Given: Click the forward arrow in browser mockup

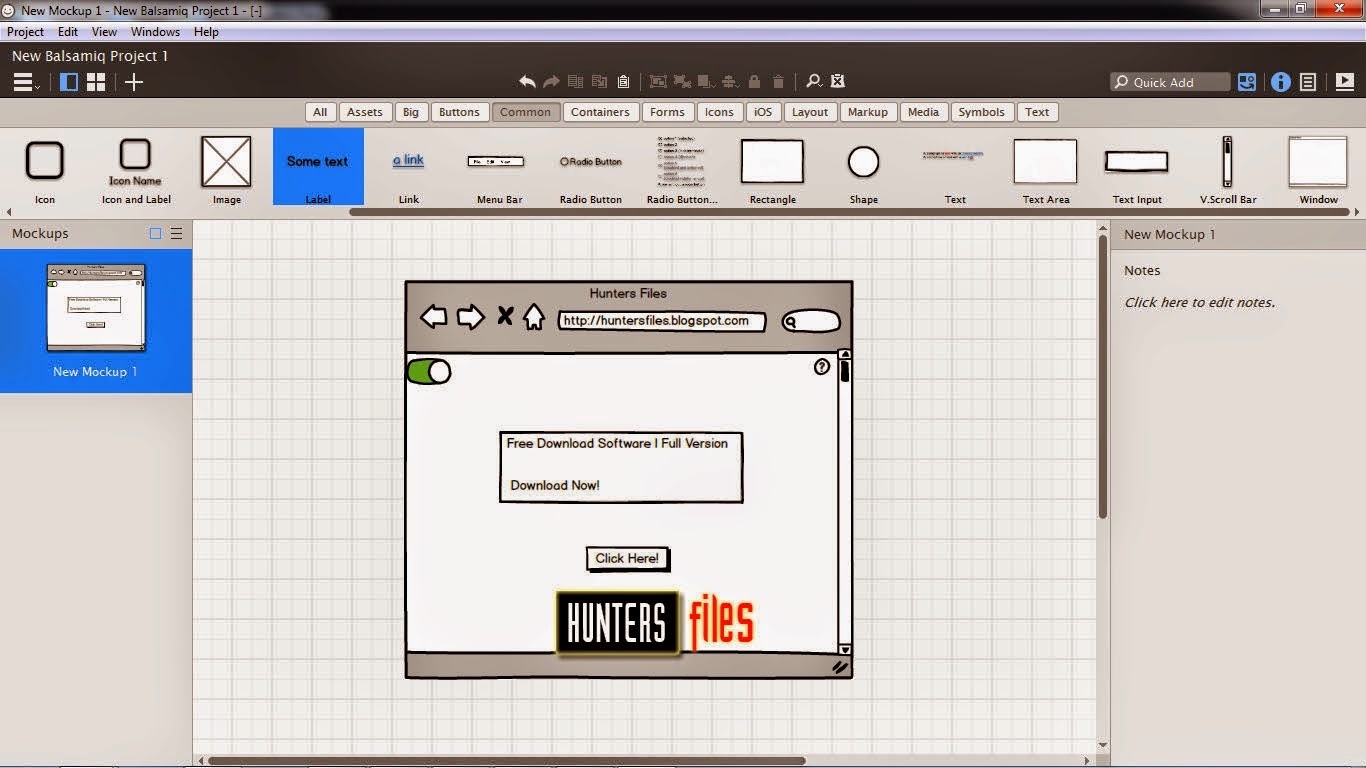Looking at the screenshot, I should click(x=470, y=317).
